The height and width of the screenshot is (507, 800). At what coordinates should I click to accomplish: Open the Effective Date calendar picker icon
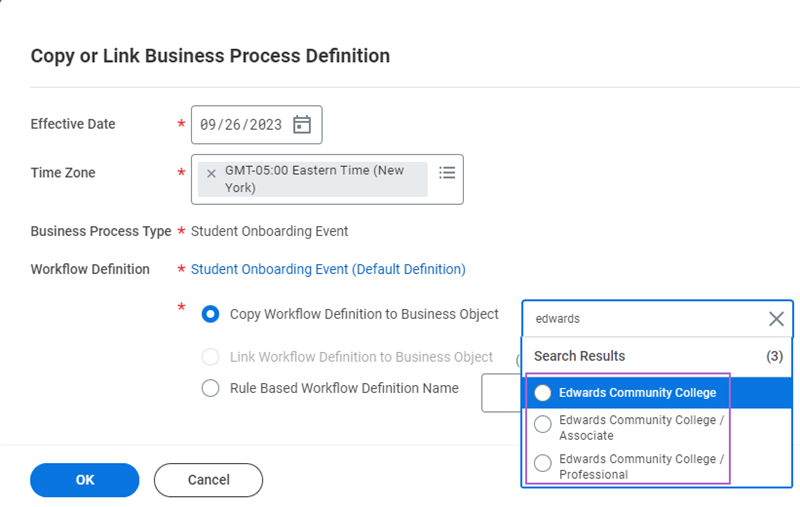pos(302,124)
